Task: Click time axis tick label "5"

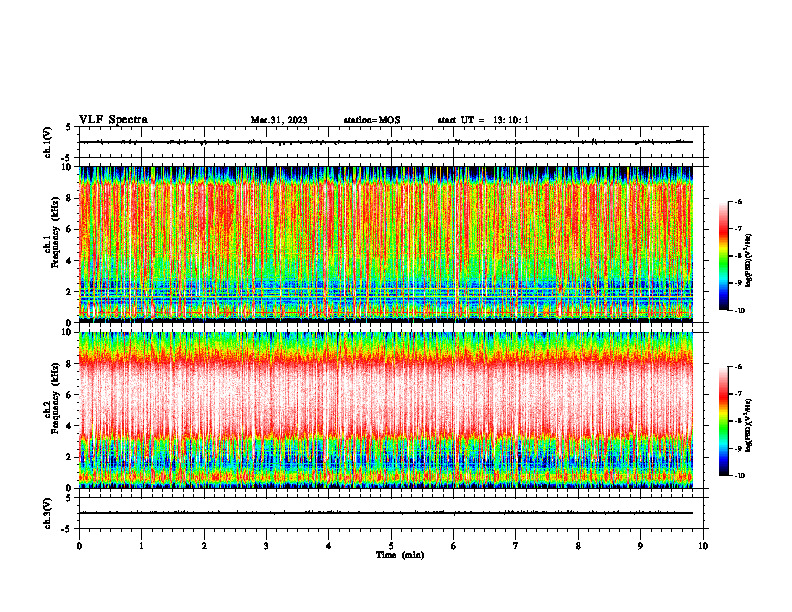Action: [x=391, y=546]
